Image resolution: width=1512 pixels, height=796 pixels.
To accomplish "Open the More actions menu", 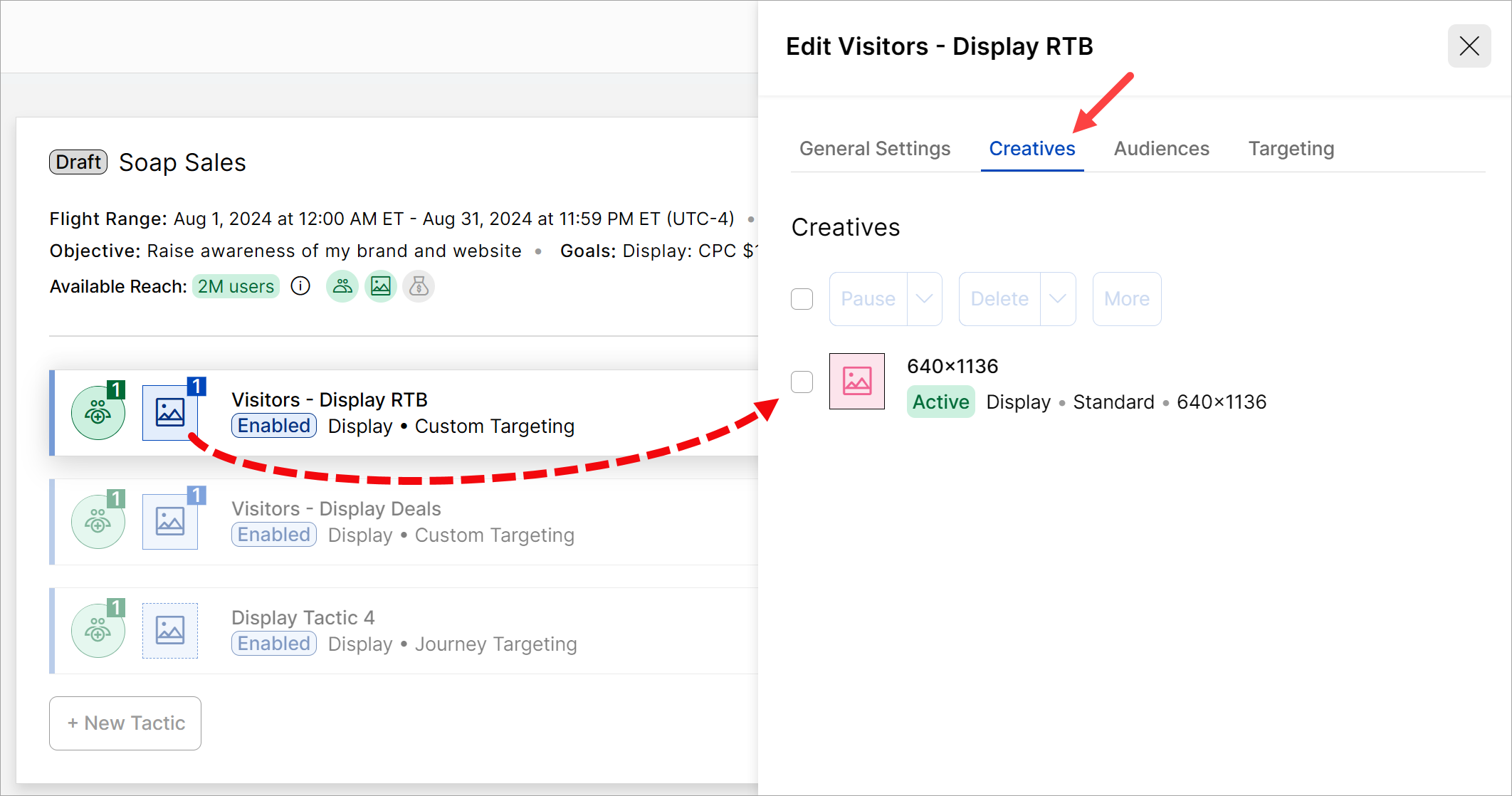I will [x=1126, y=299].
